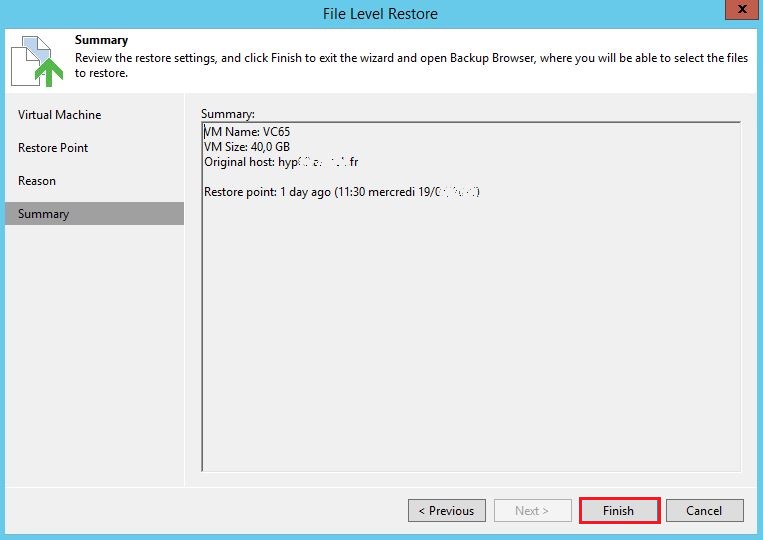Click Finish to open Backup Browser

pos(619,510)
